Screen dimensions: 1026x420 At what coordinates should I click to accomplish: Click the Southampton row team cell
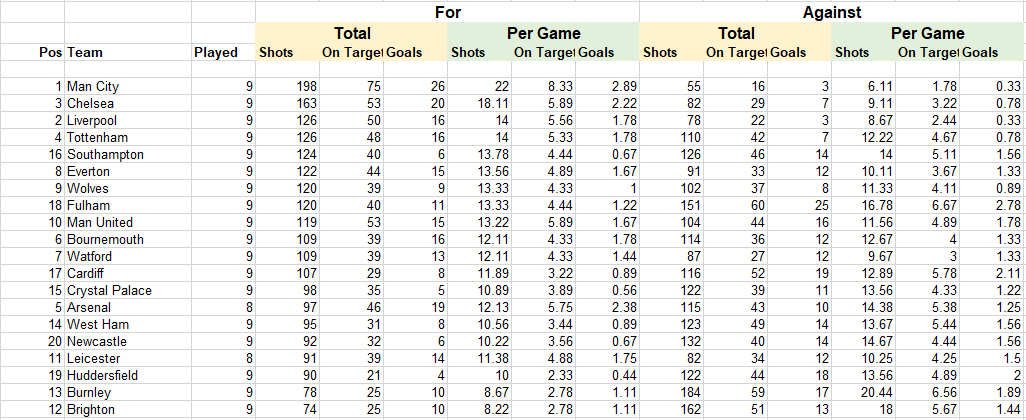(128, 154)
